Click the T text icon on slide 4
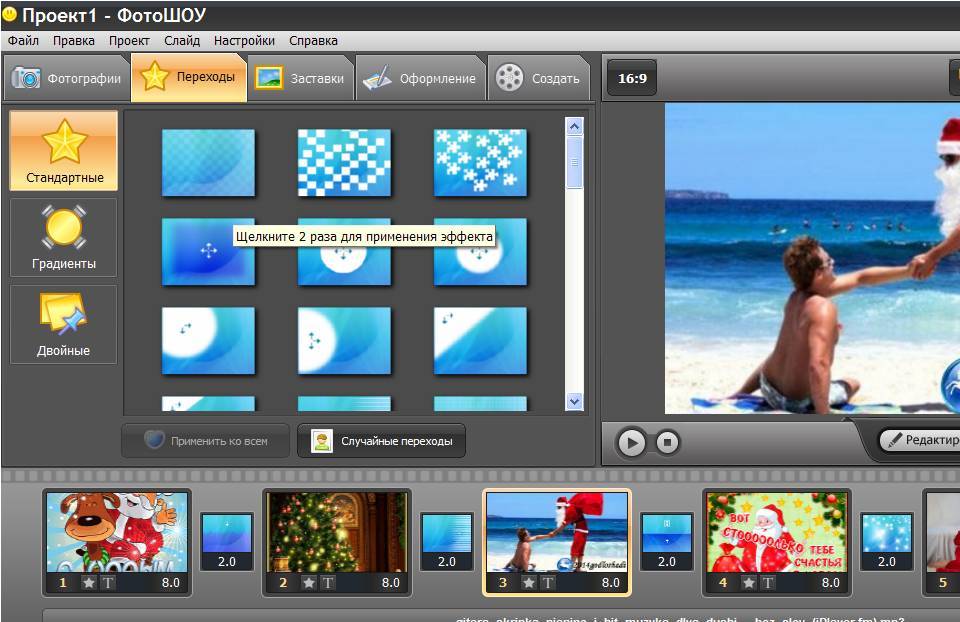 pyautogui.click(x=767, y=583)
